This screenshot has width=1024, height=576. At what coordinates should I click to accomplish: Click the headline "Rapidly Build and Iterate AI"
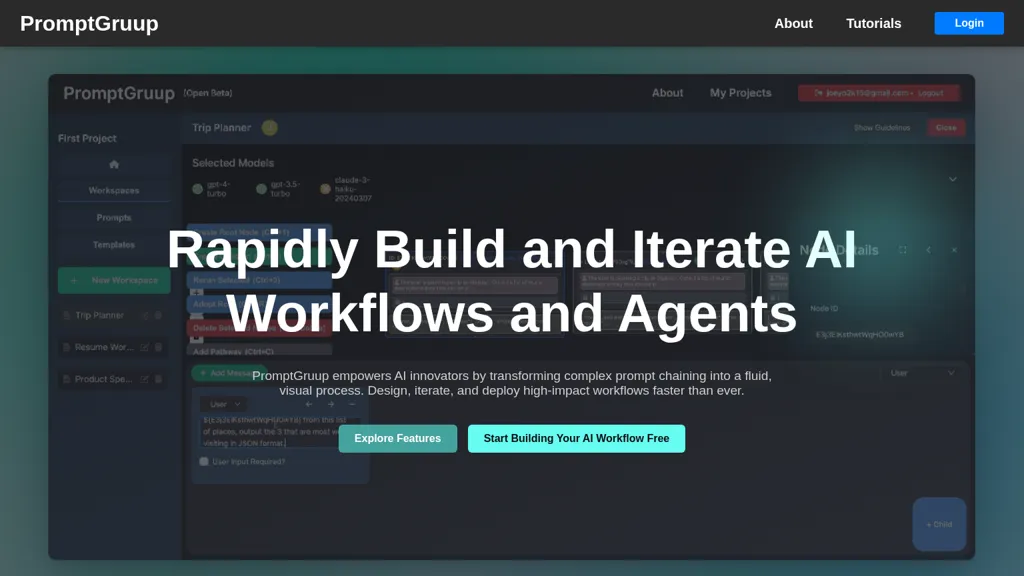click(x=511, y=249)
